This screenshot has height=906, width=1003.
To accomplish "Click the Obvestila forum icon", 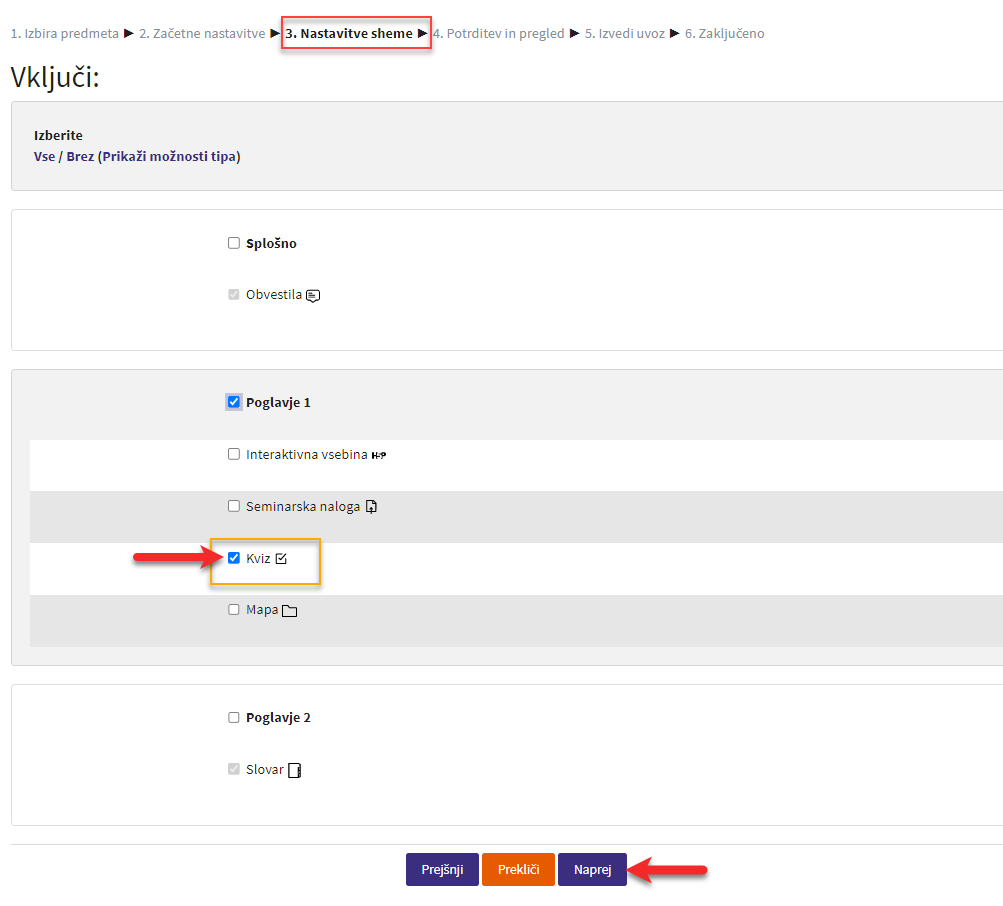I will tap(313, 296).
